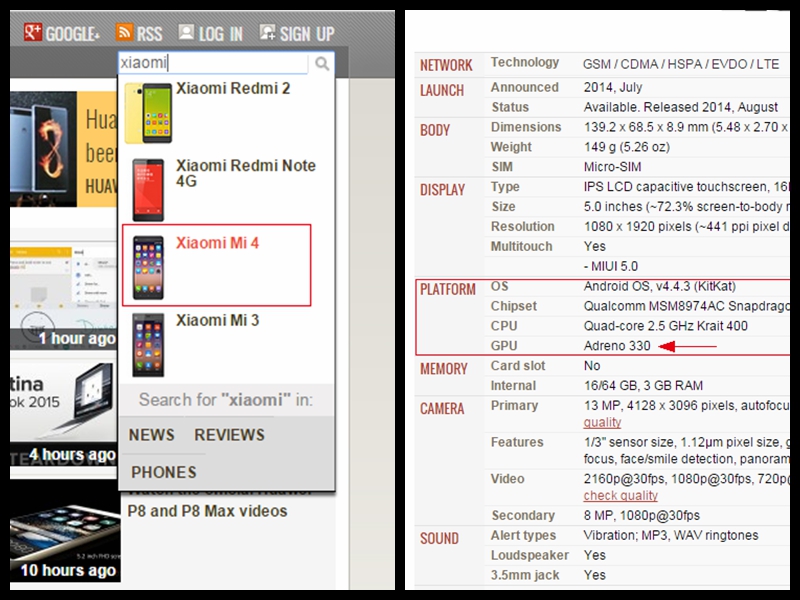Click the 16/64 GB, 3 GB RAM value
The width and height of the screenshot is (800, 600).
tap(643, 386)
